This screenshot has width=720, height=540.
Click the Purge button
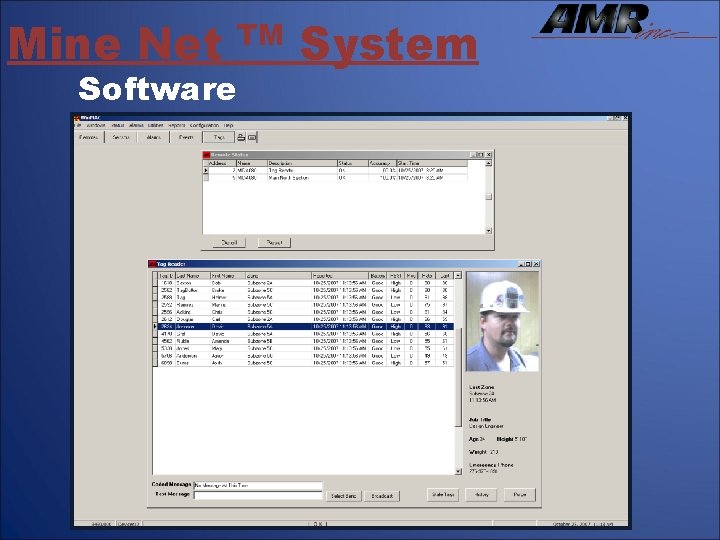[520, 495]
